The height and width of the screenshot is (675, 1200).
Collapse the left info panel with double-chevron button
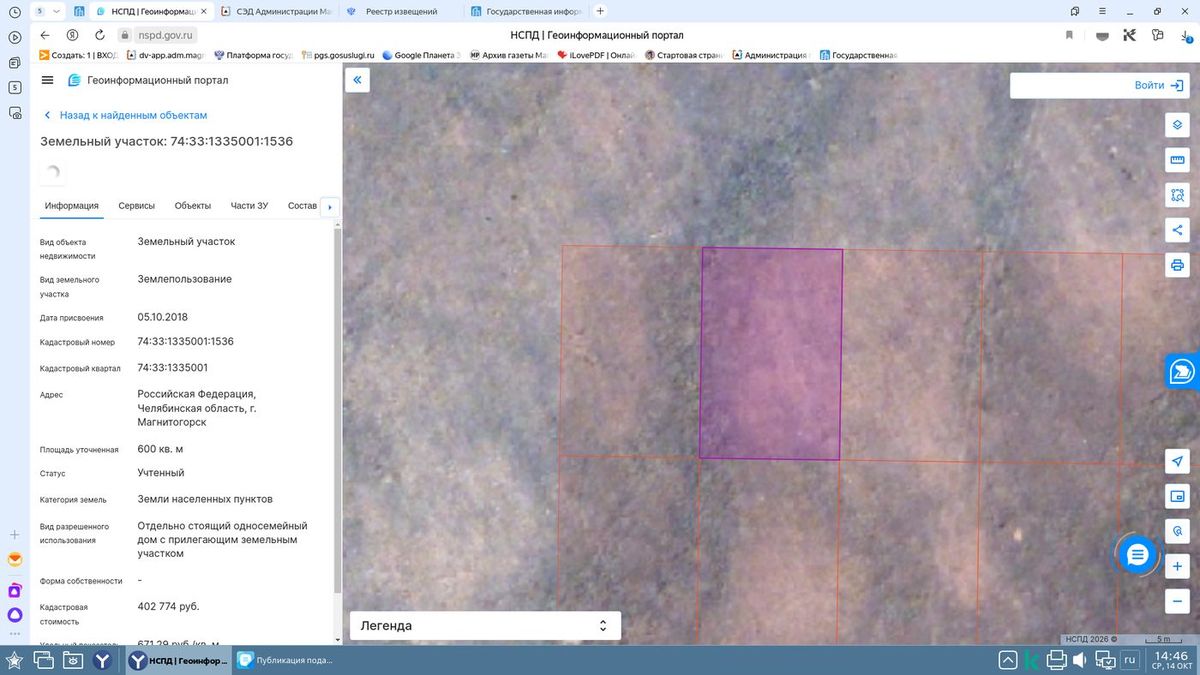pyautogui.click(x=357, y=79)
